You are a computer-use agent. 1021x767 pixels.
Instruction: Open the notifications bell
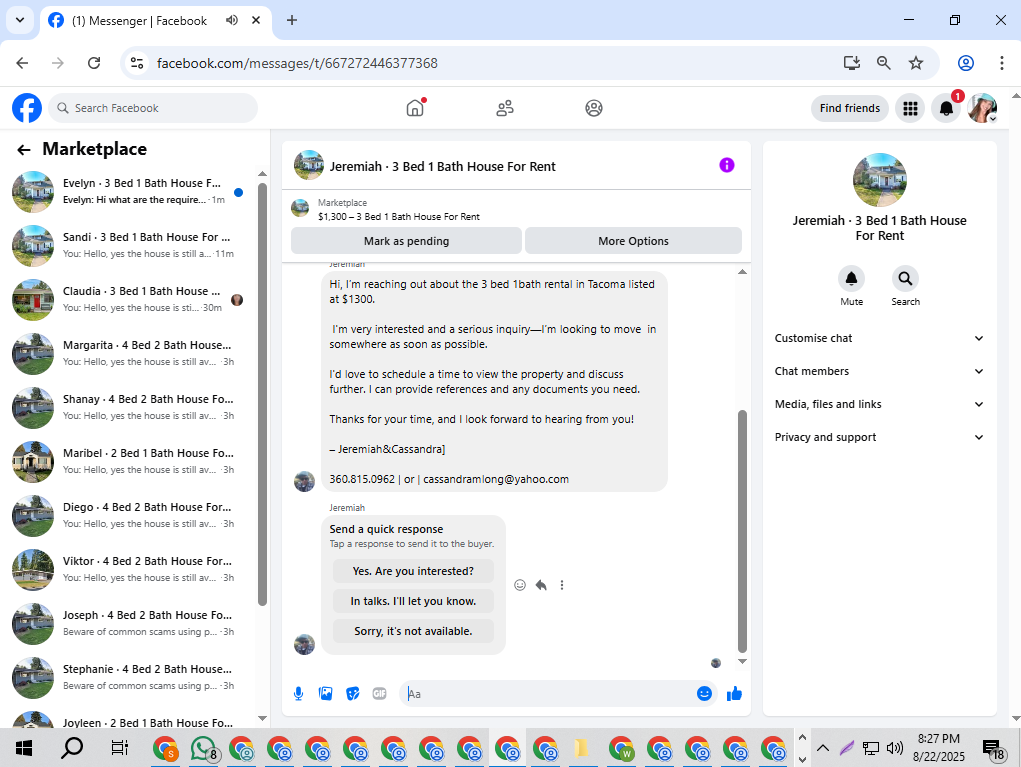pos(946,108)
